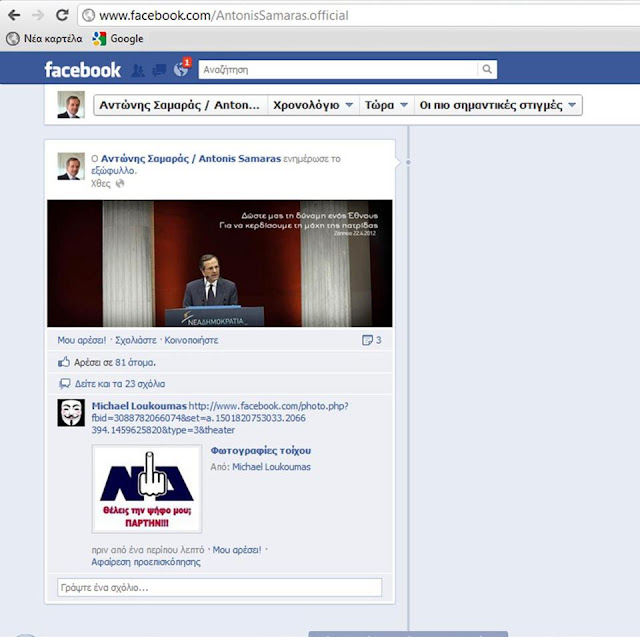Open the Φωτογραφίες τοίχου album link
The width and height of the screenshot is (640, 637).
(x=261, y=451)
